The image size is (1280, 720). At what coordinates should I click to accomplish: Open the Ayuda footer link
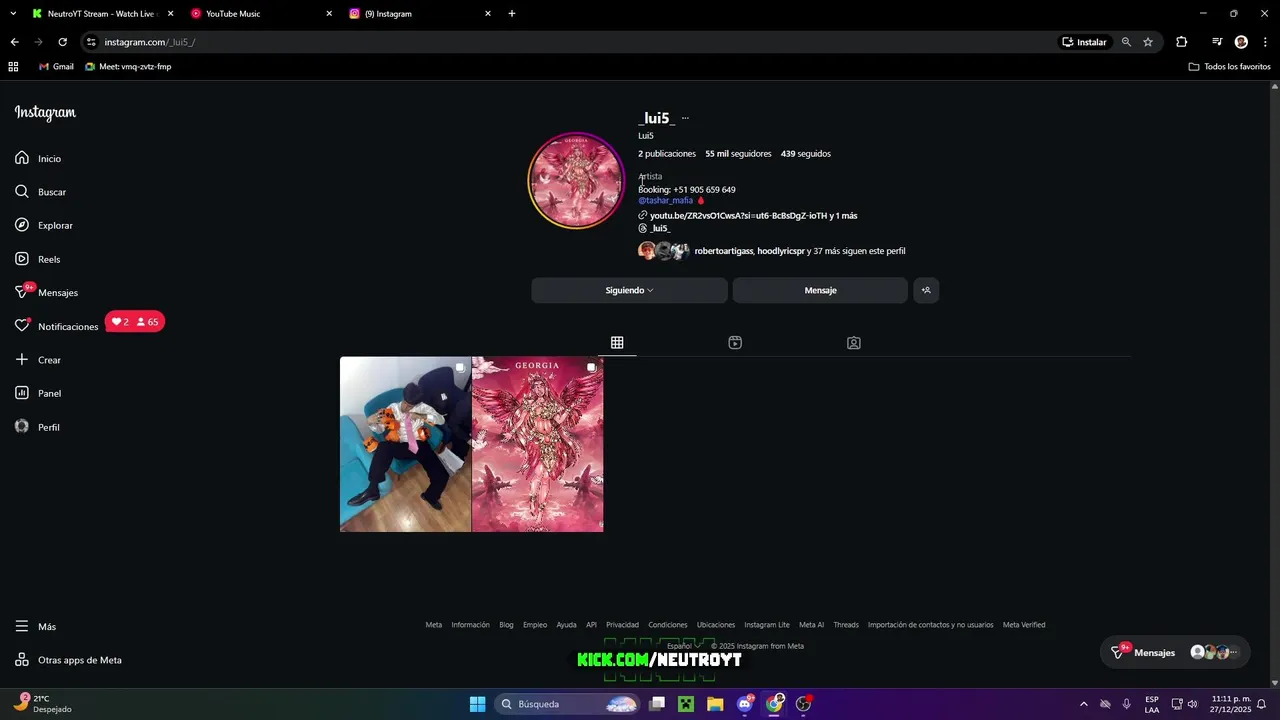point(566,625)
